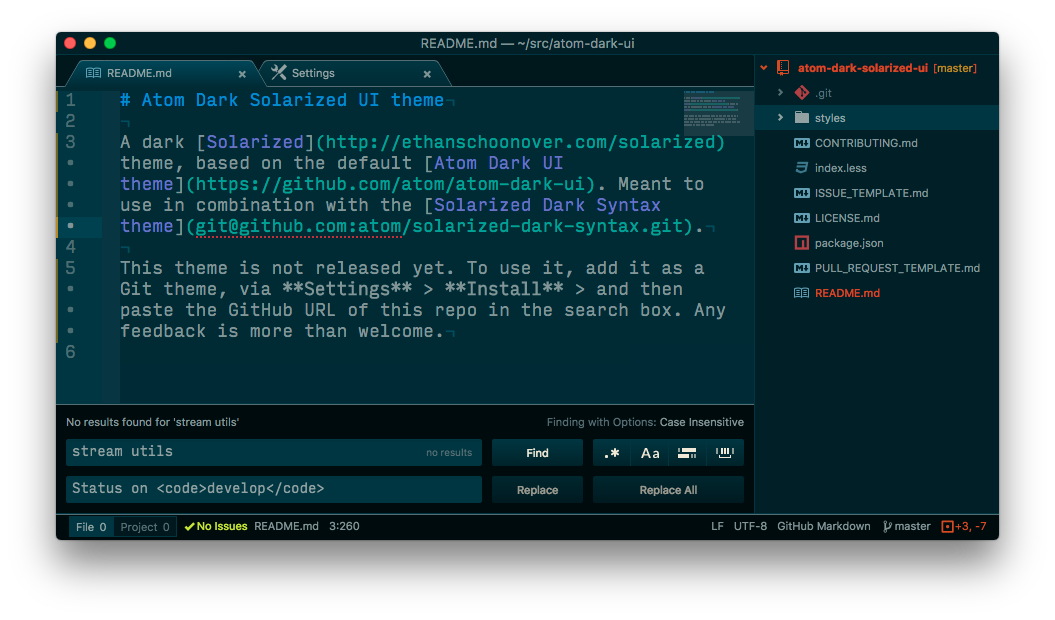Click the markdown icon beside CONTRIBUTING.md

(801, 143)
